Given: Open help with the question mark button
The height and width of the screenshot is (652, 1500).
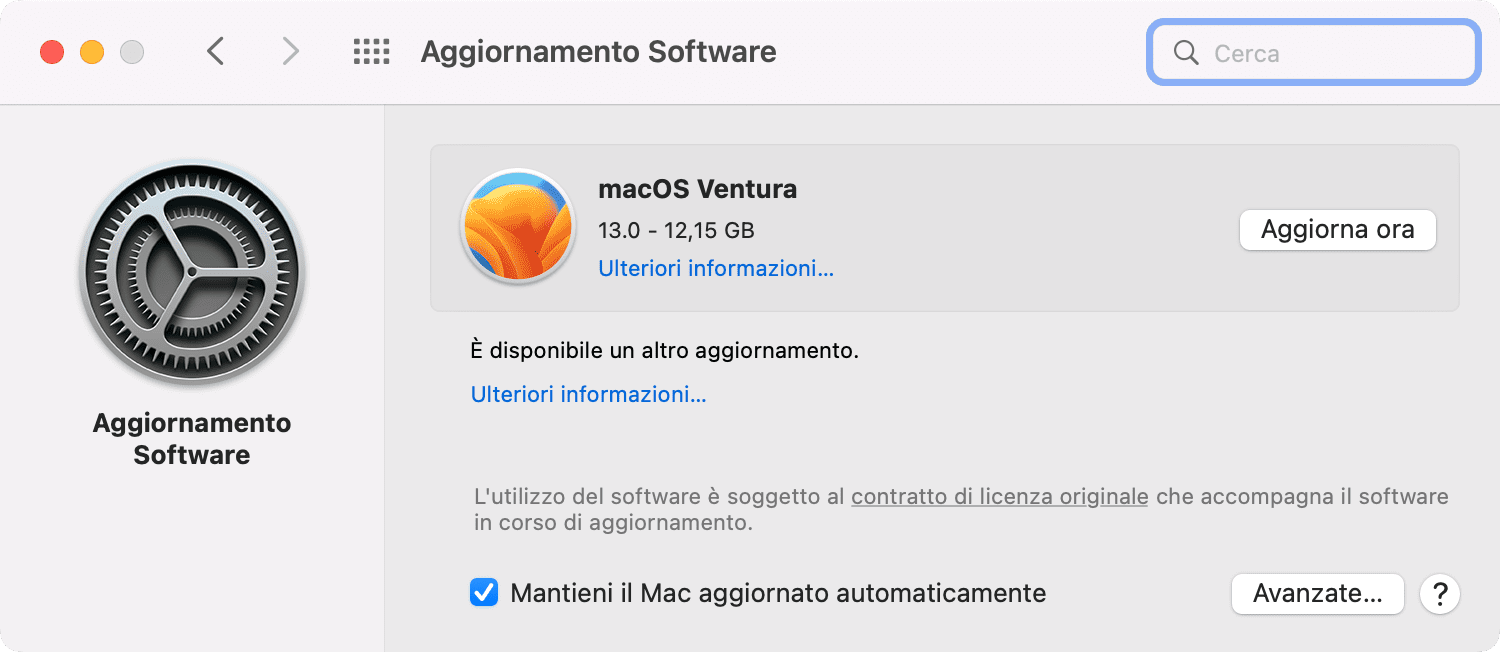Looking at the screenshot, I should pos(1440,594).
